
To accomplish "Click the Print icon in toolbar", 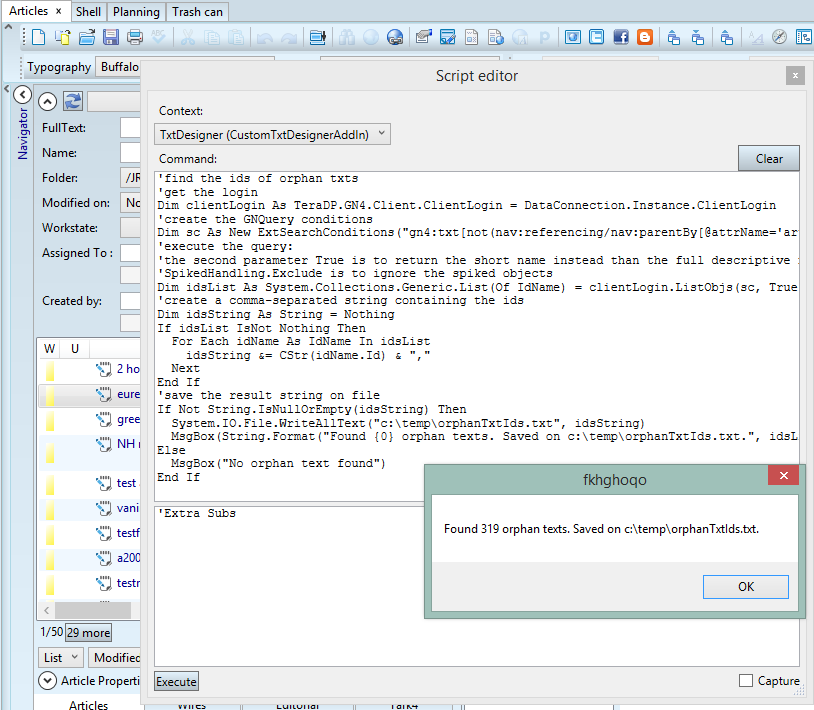I will click(135, 37).
